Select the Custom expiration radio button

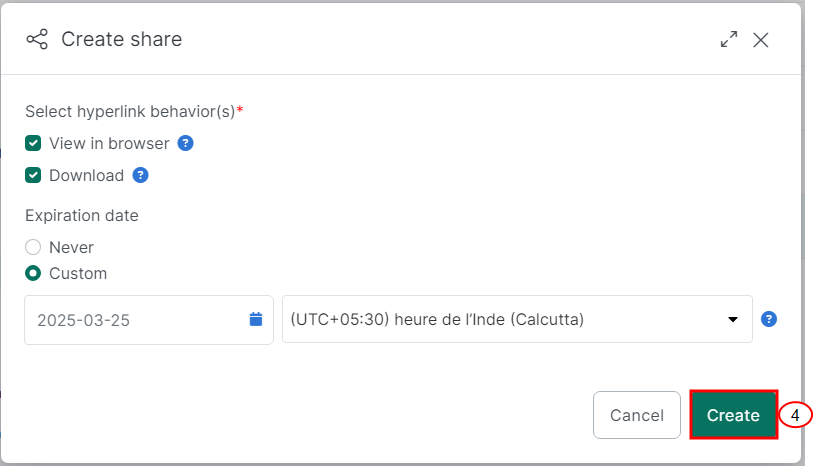33,273
